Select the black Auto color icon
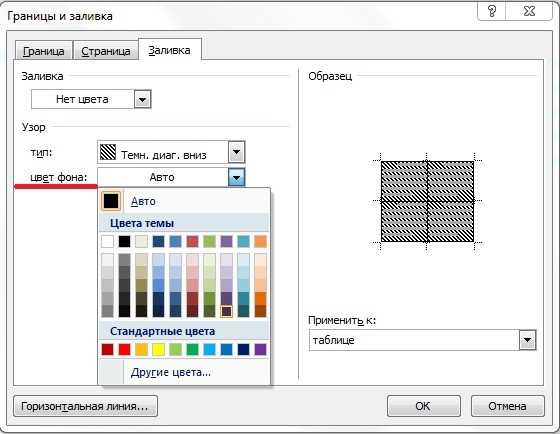This screenshot has height=434, width=560. 111,201
